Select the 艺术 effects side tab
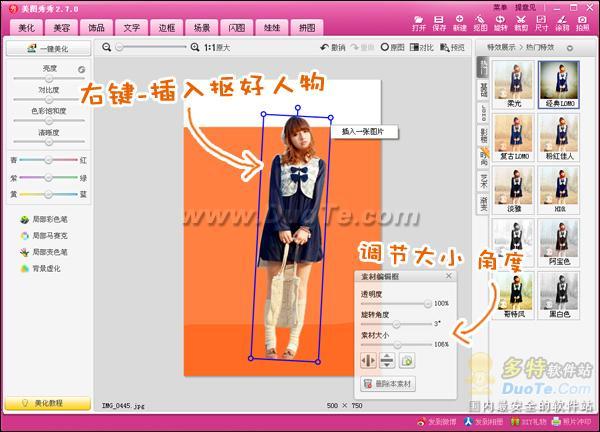Viewport: 600px width, 432px height. pyautogui.click(x=484, y=181)
